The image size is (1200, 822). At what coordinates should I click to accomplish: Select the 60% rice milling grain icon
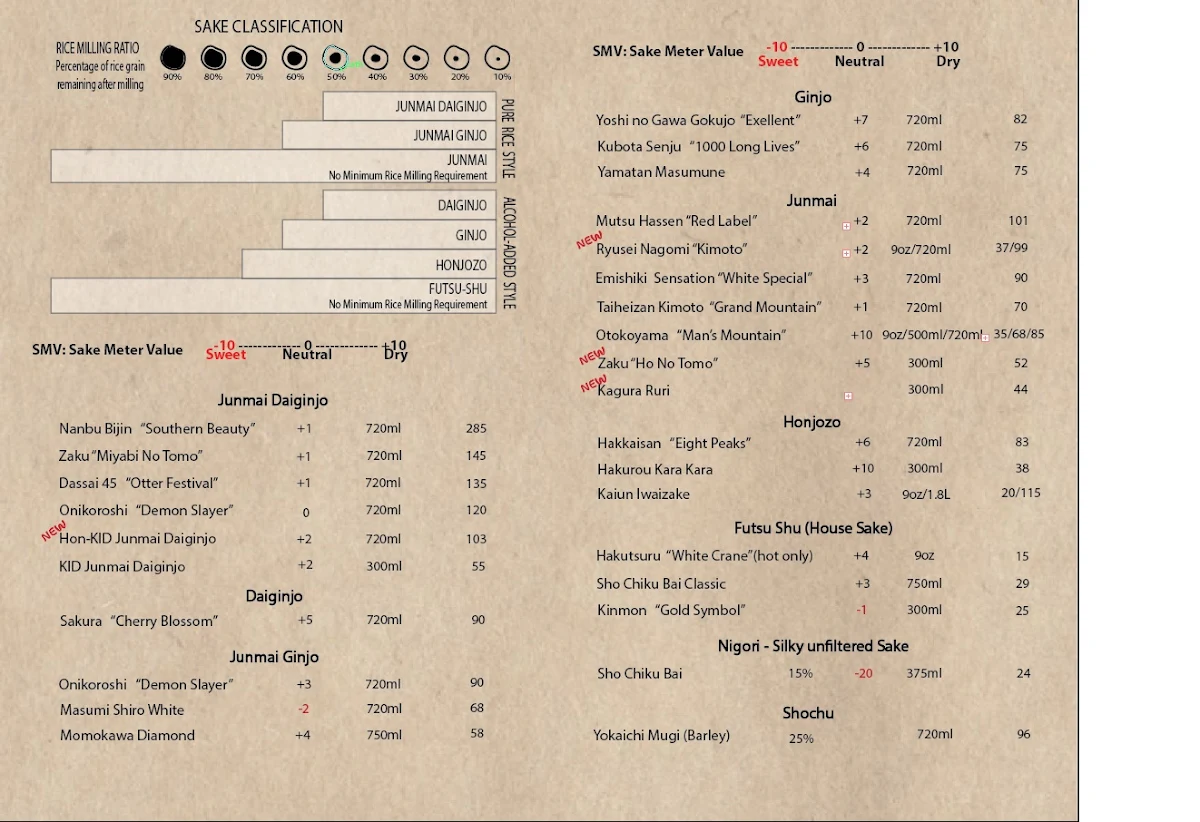pos(294,58)
